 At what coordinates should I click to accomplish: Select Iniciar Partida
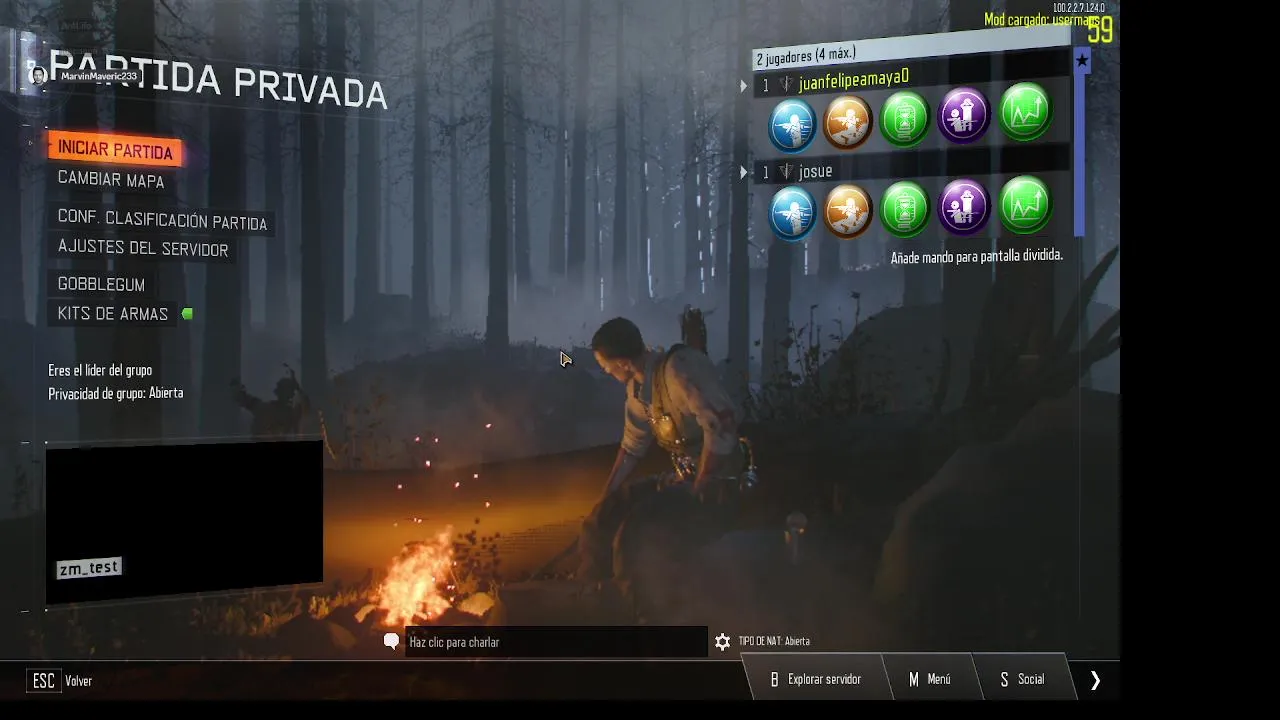coord(115,150)
